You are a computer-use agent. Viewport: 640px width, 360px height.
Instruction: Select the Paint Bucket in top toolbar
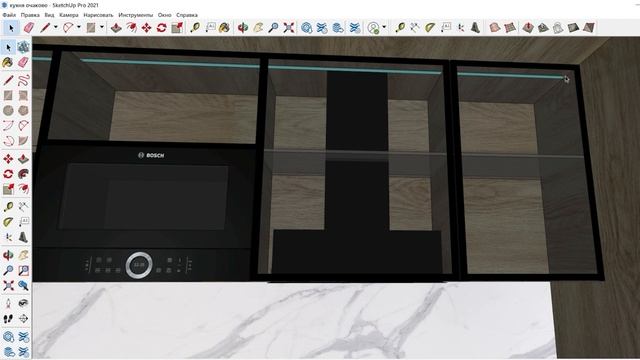[x=224, y=28]
